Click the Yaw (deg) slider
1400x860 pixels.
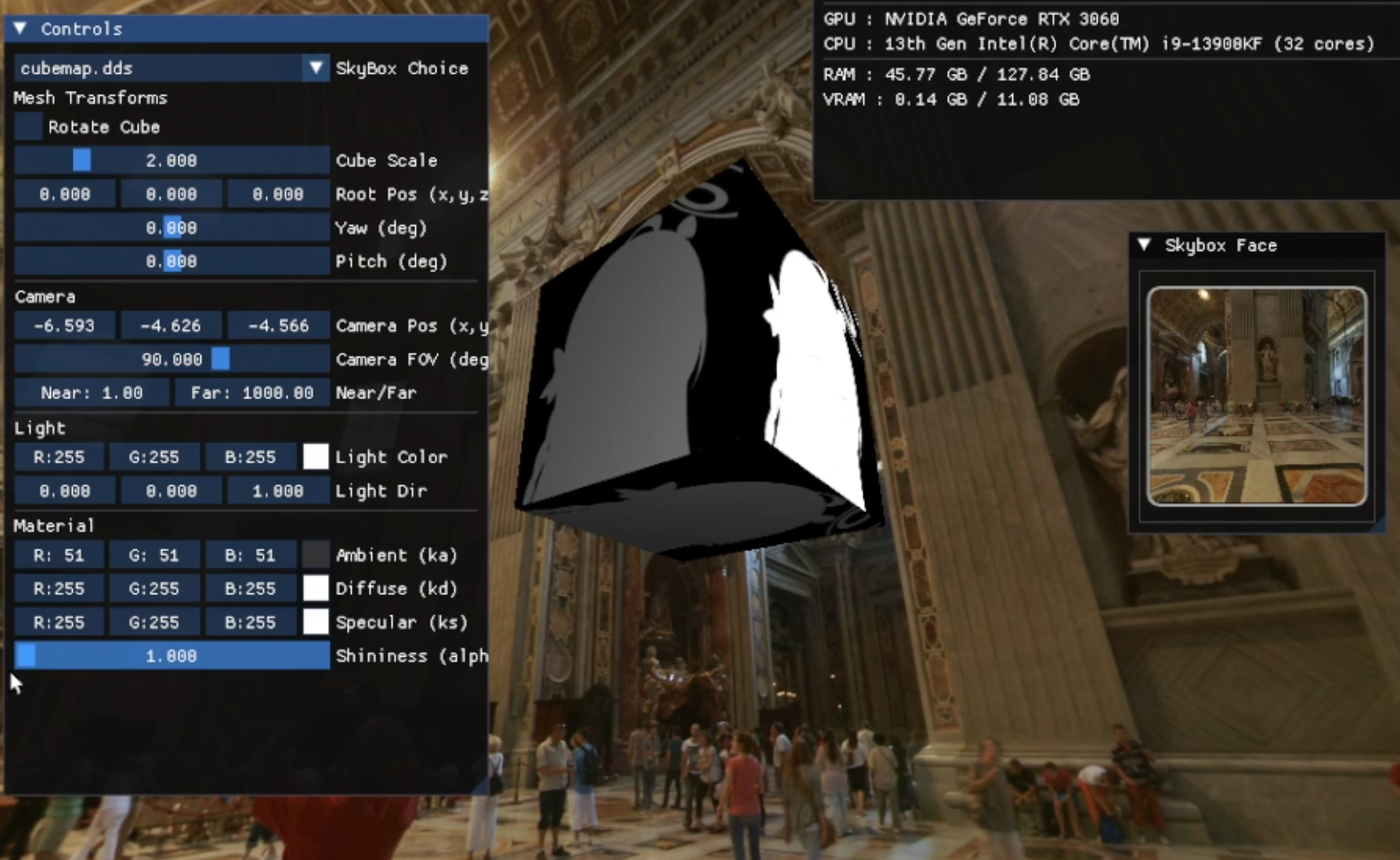(172, 227)
